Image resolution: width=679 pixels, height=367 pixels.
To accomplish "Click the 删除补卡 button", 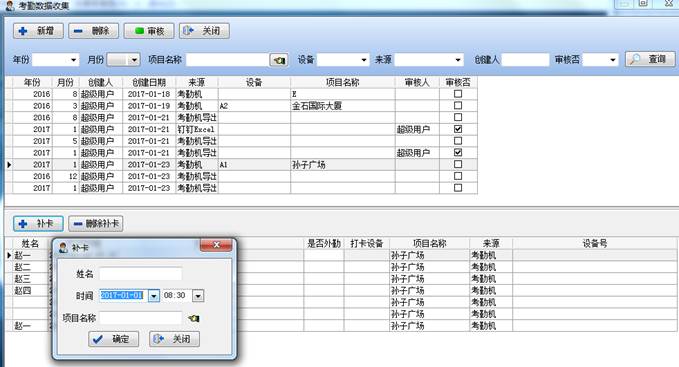I will pyautogui.click(x=96, y=223).
